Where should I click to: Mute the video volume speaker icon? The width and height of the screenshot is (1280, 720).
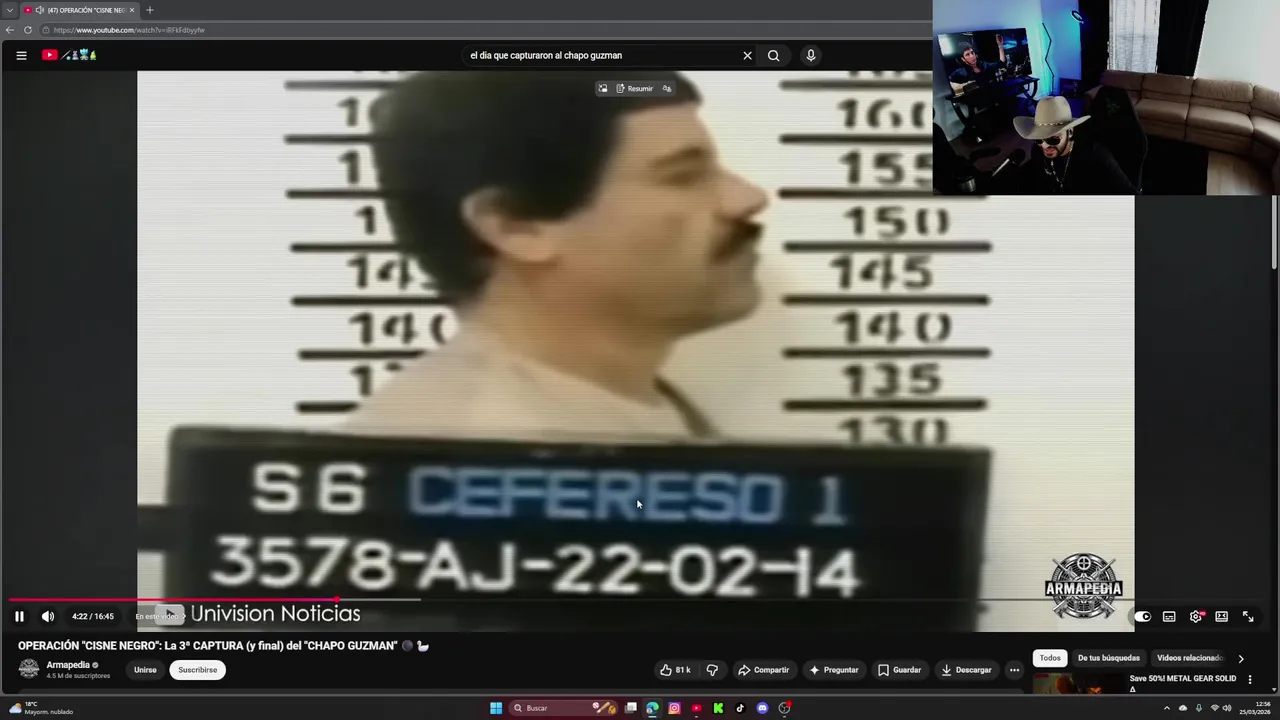tap(47, 616)
